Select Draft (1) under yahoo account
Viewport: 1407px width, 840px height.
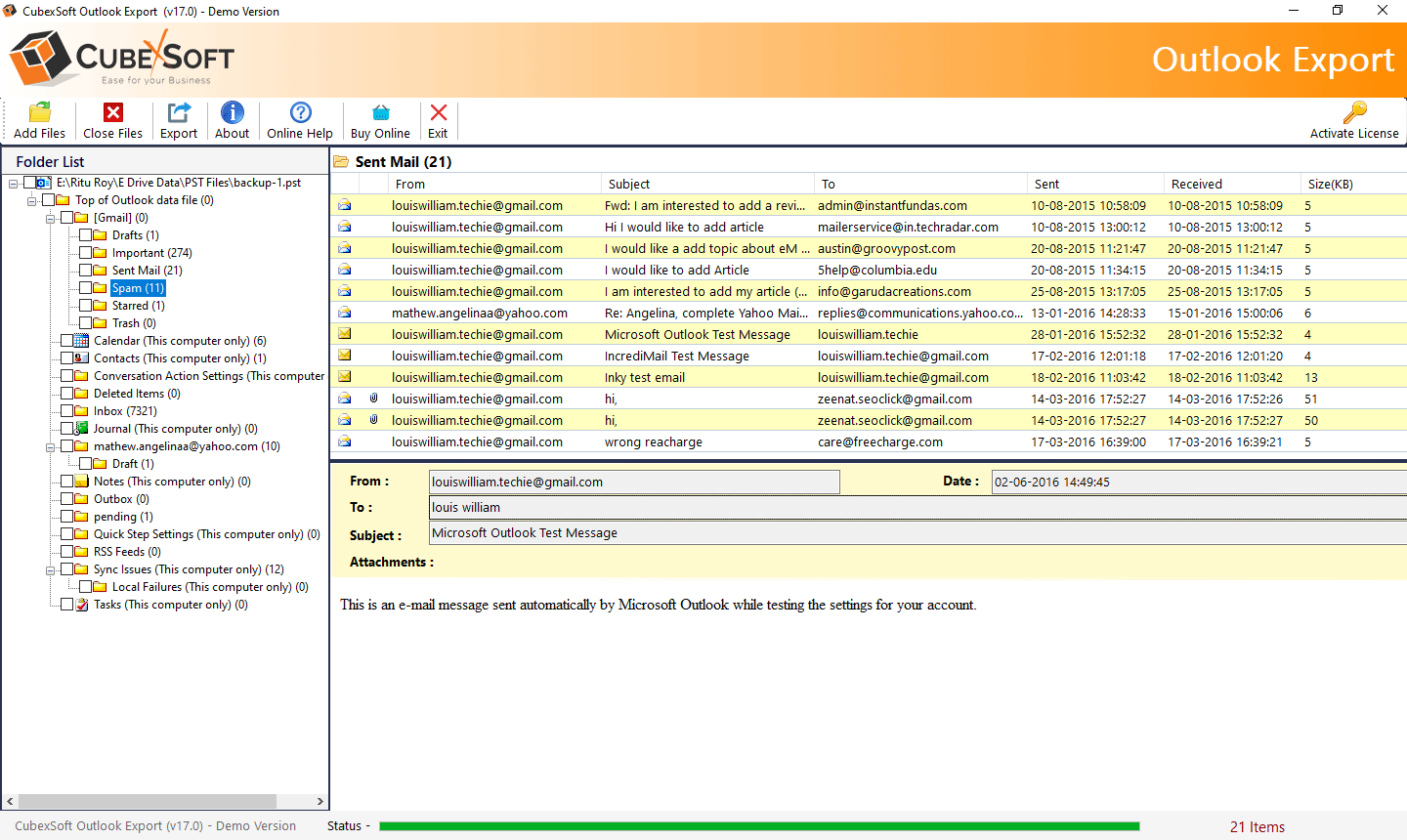coord(133,464)
